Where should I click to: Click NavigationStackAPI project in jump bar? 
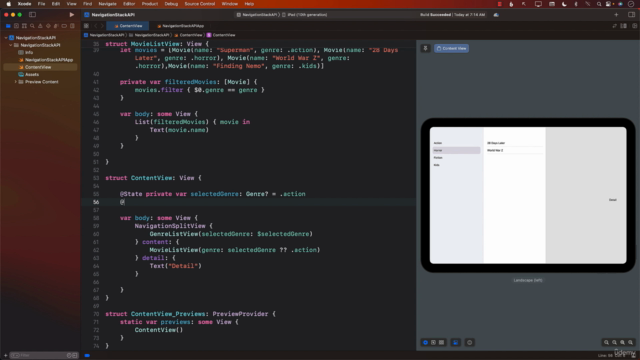[x=104, y=35]
